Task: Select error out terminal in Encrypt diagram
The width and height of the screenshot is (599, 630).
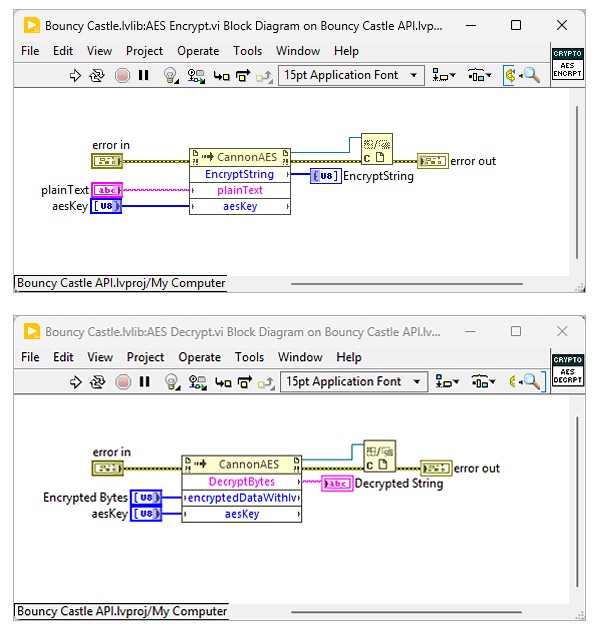Action: (x=433, y=161)
